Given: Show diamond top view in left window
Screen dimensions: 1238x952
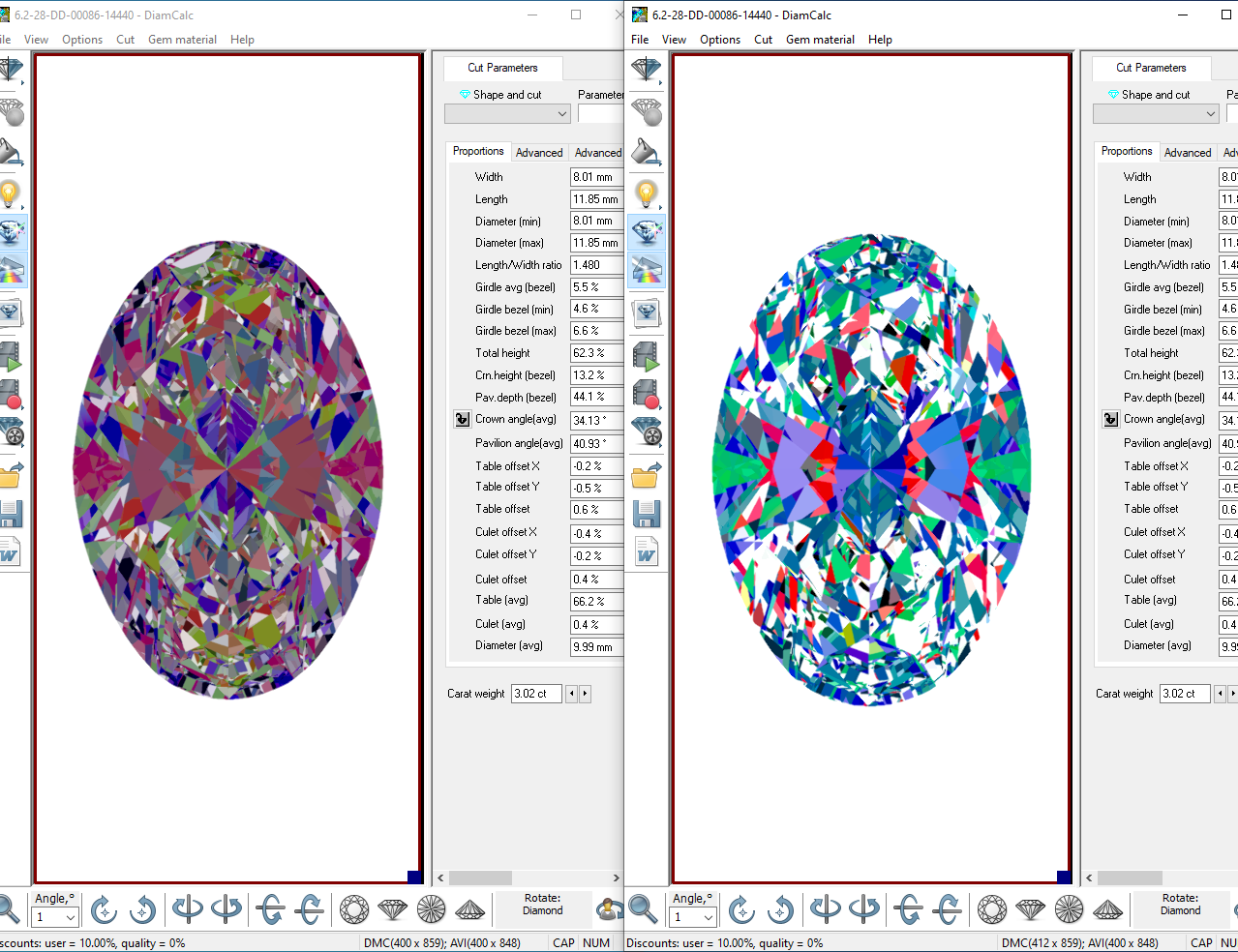Looking at the screenshot, I should [354, 909].
